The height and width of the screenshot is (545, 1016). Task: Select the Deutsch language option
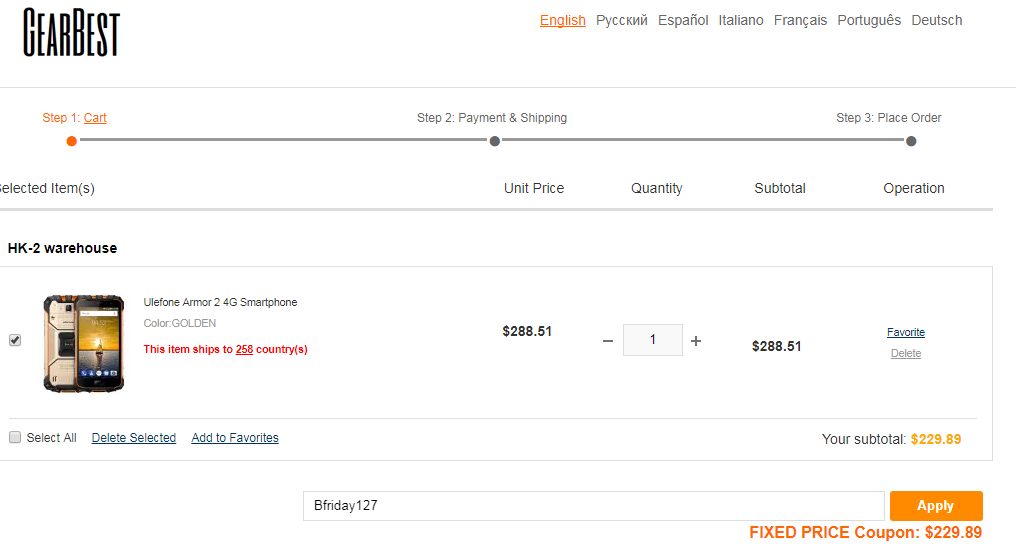[936, 20]
